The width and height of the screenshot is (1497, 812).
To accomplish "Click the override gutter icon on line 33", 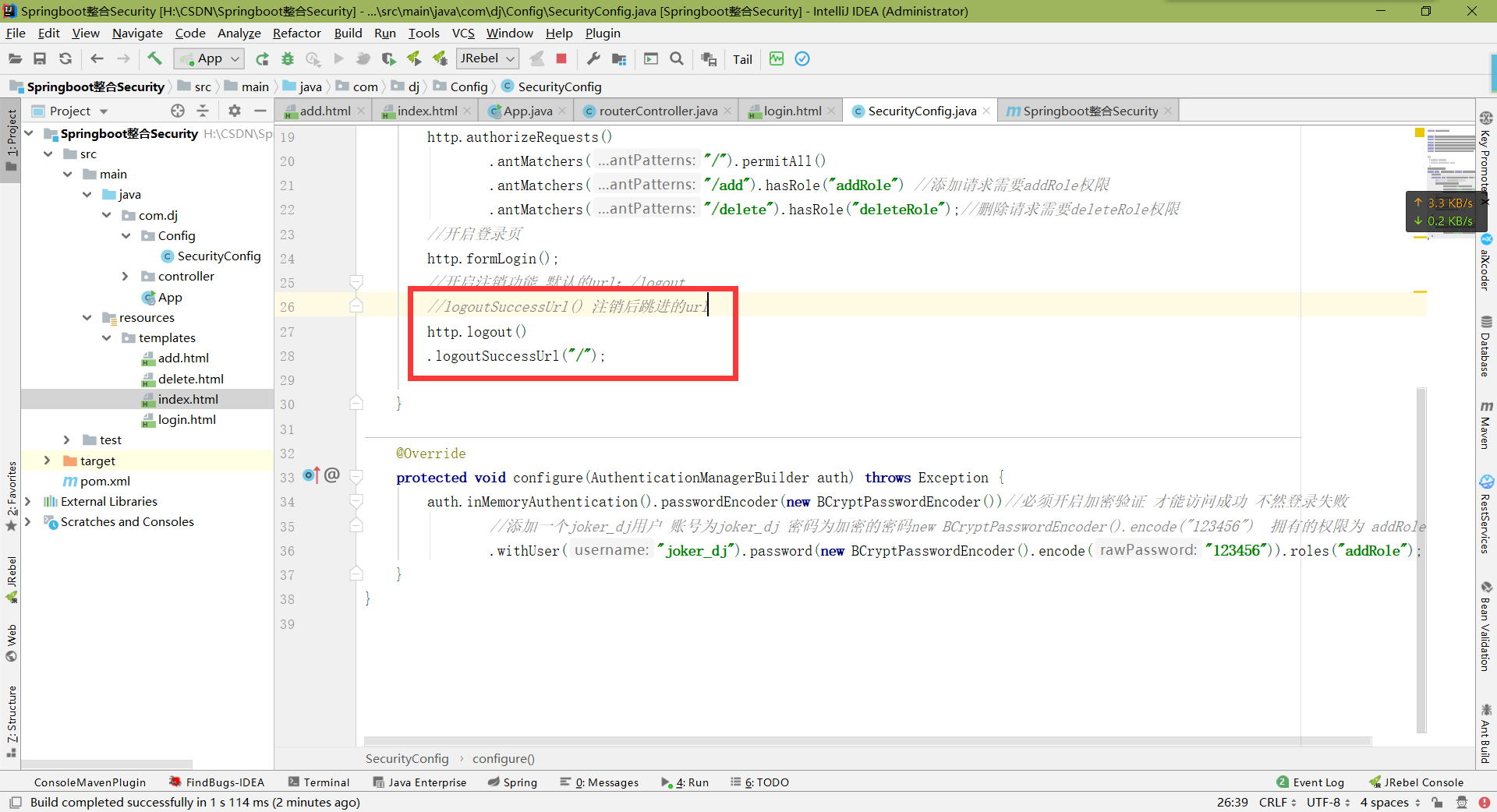I will pyautogui.click(x=311, y=475).
